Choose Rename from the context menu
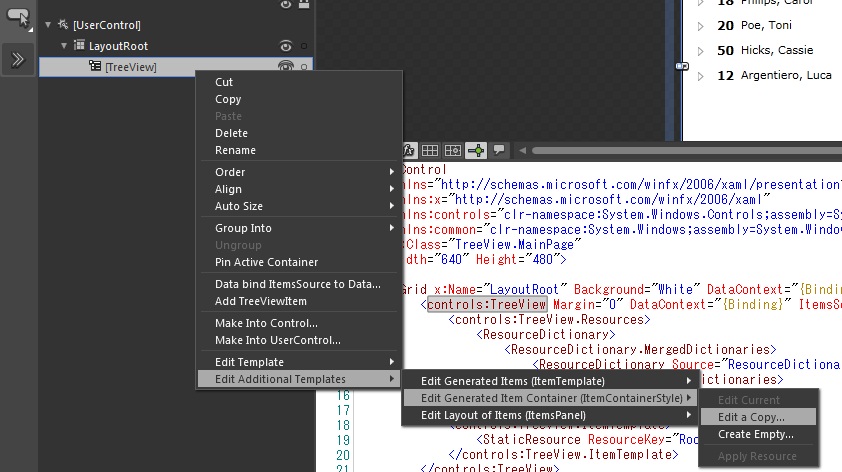 299,150
